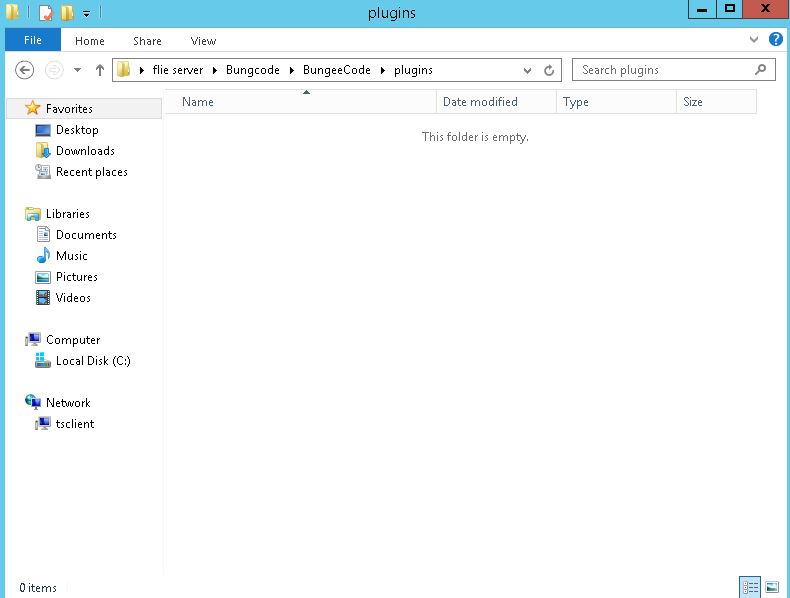Open Explorer Help question mark icon
Screen dimensions: 790x598
click(775, 40)
